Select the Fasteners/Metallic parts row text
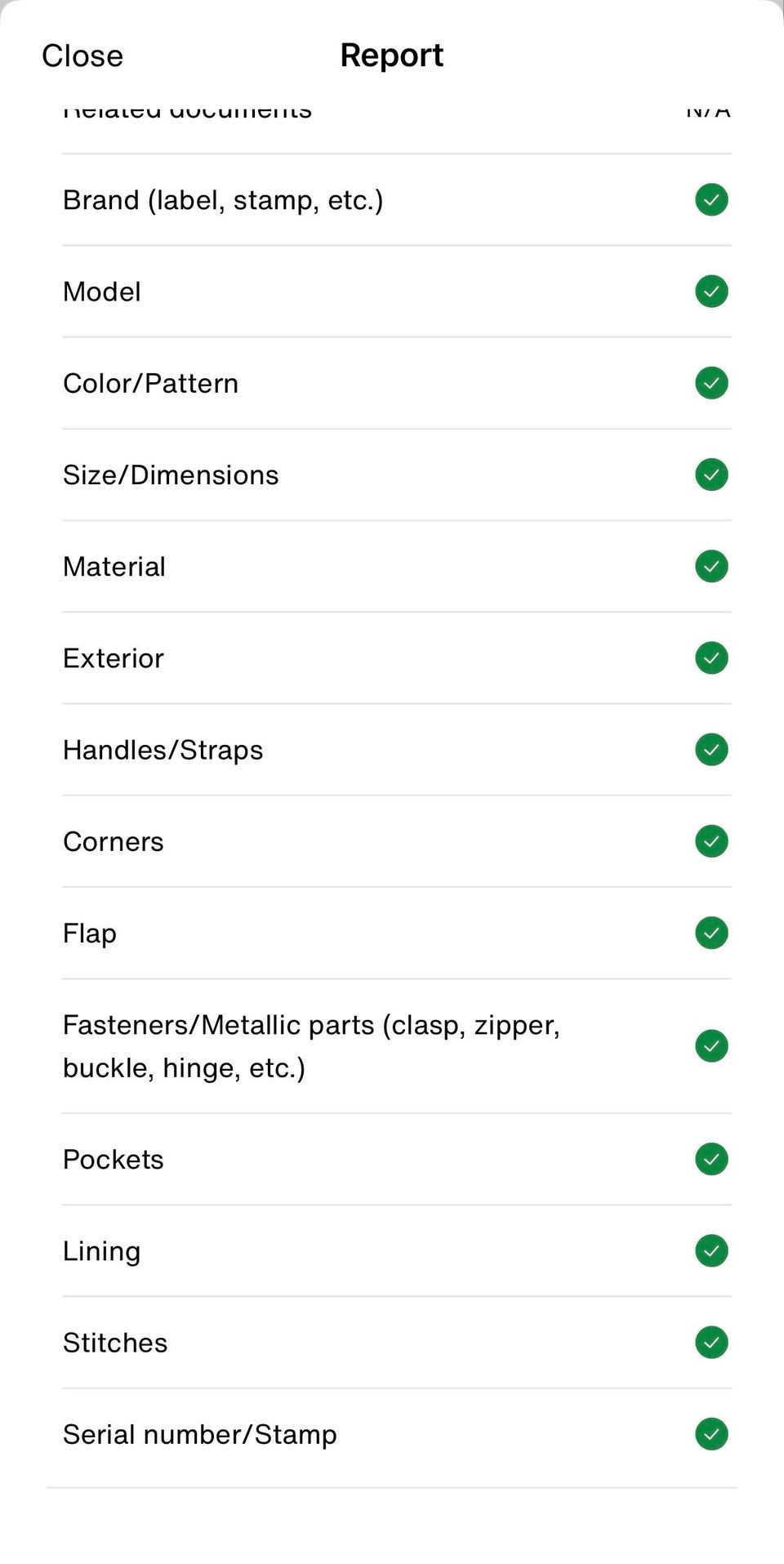 [311, 1045]
